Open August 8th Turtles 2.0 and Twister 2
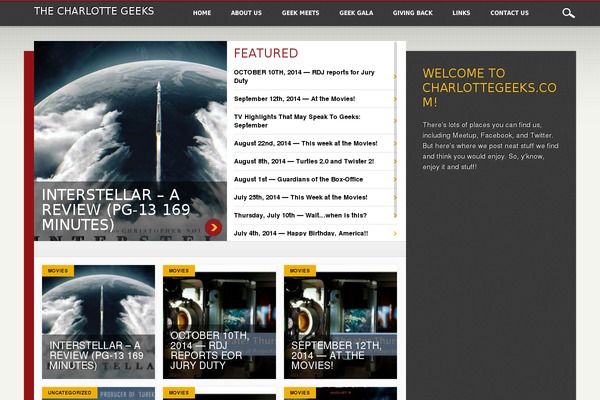 [304, 162]
